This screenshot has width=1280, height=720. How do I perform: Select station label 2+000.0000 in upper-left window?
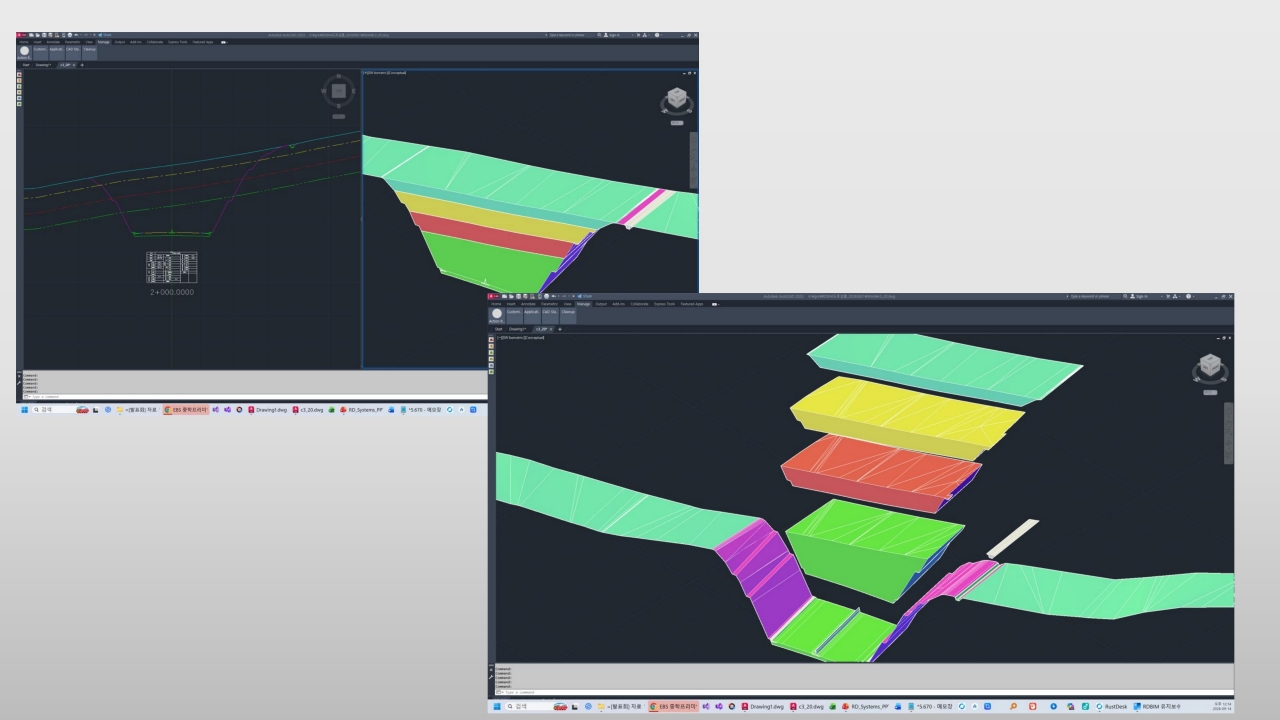(172, 292)
